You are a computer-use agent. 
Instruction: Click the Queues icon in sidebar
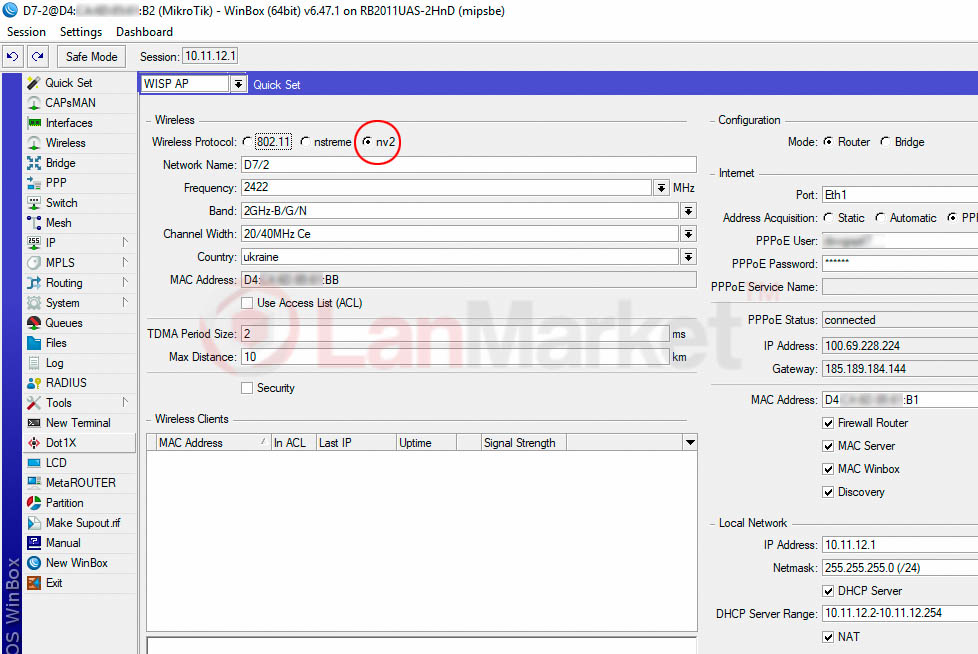point(34,323)
